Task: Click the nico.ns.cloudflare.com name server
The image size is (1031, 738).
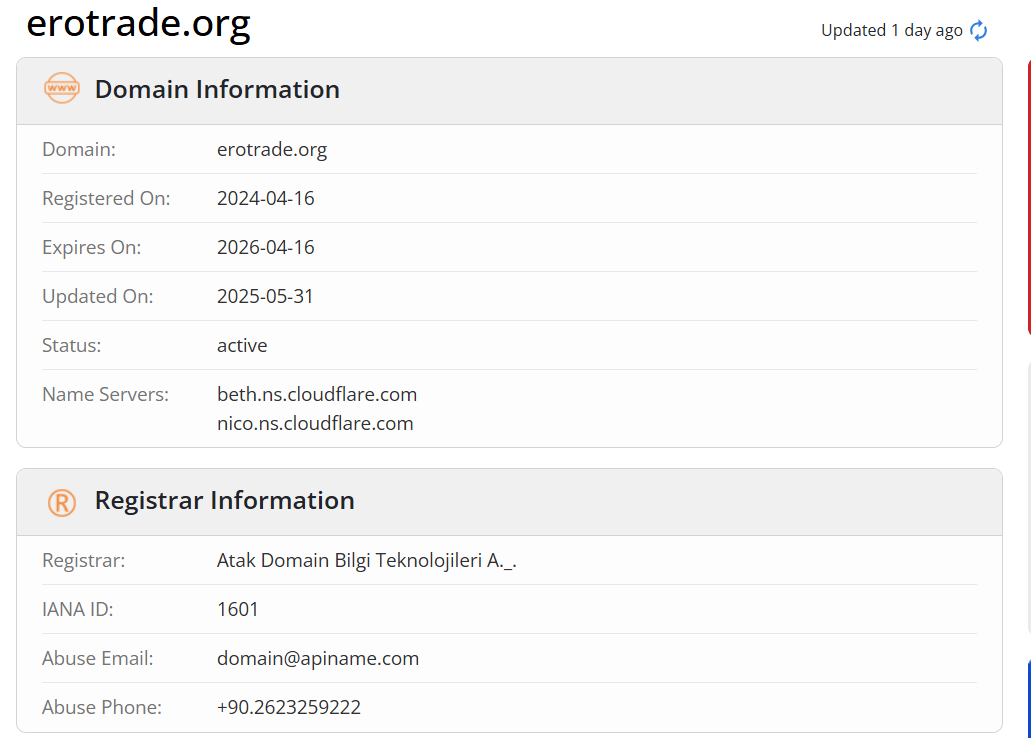Action: 315,424
